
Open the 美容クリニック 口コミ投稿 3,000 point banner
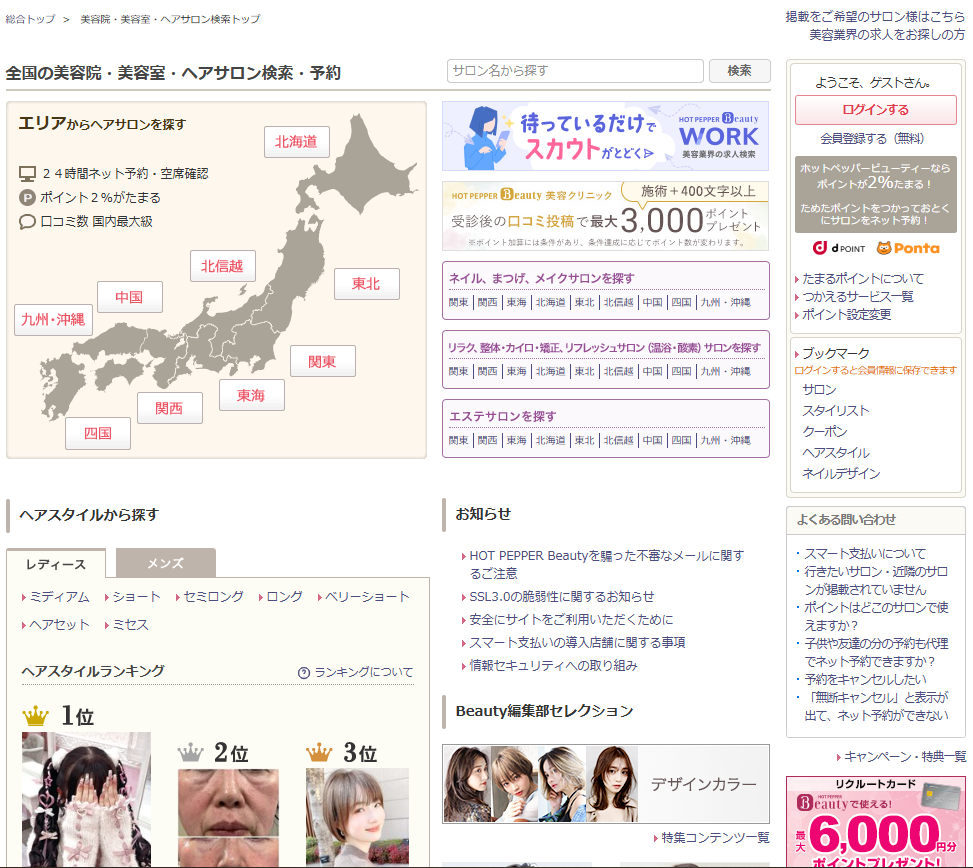tap(605, 216)
